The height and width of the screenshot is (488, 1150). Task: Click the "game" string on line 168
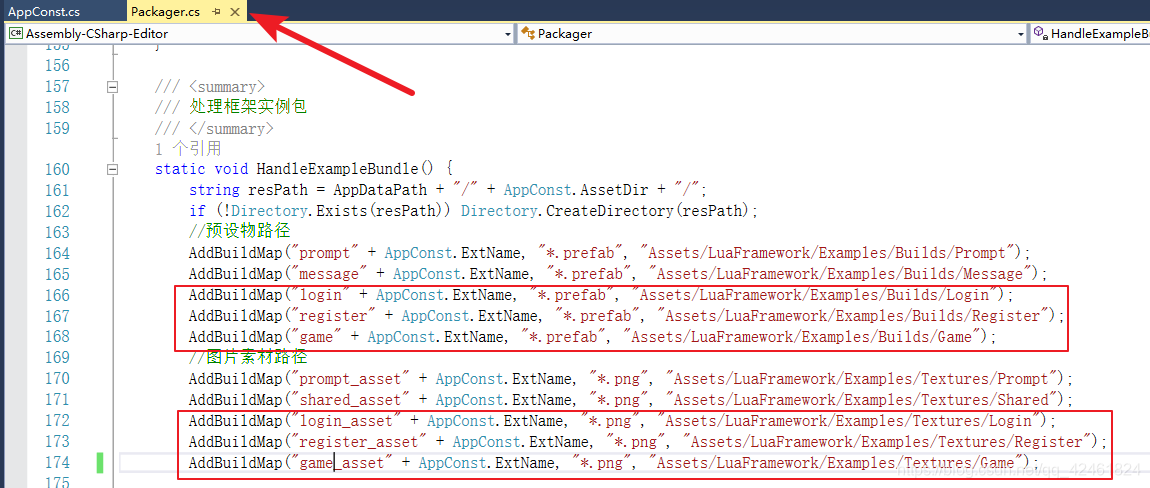315,337
